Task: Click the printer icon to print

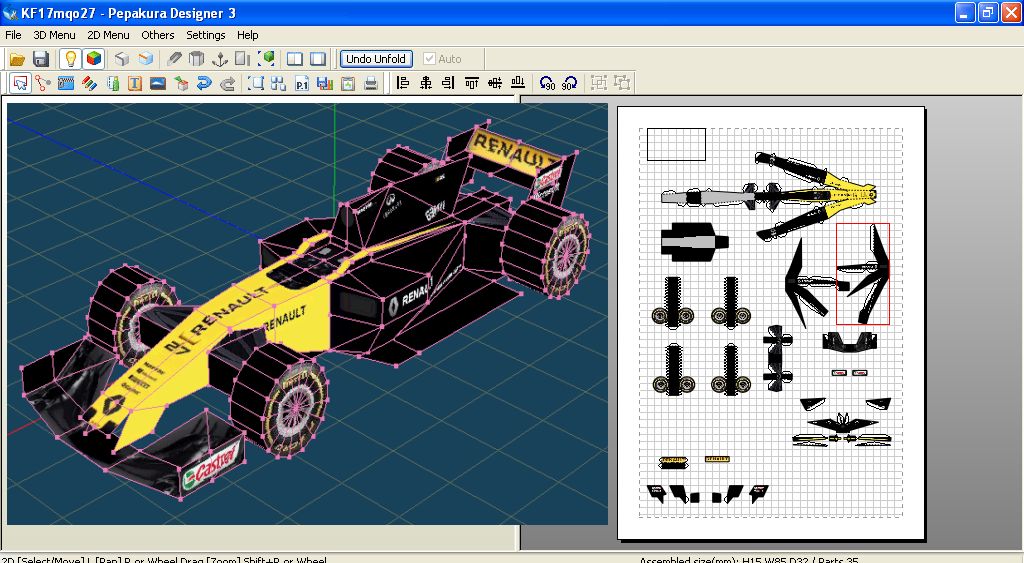Action: pyautogui.click(x=371, y=83)
